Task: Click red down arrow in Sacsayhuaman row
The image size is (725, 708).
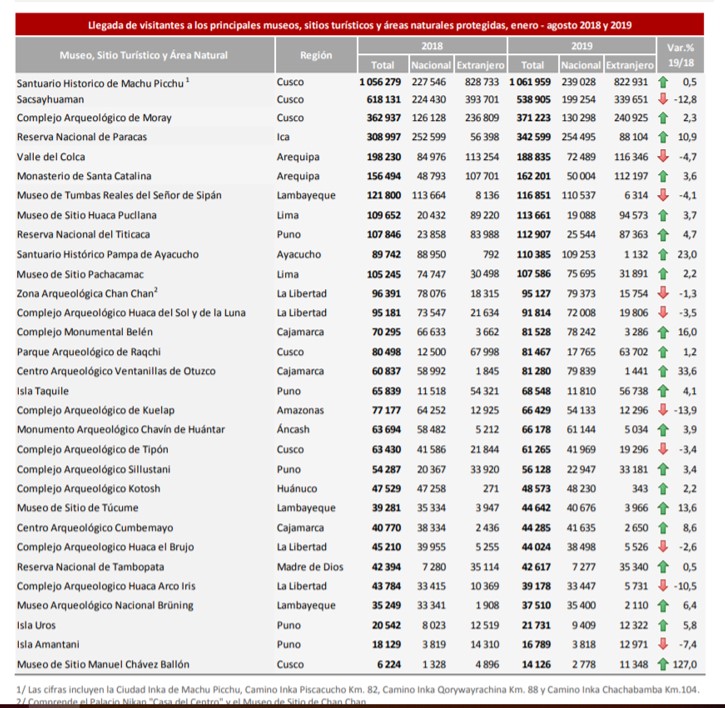Action: [663, 99]
